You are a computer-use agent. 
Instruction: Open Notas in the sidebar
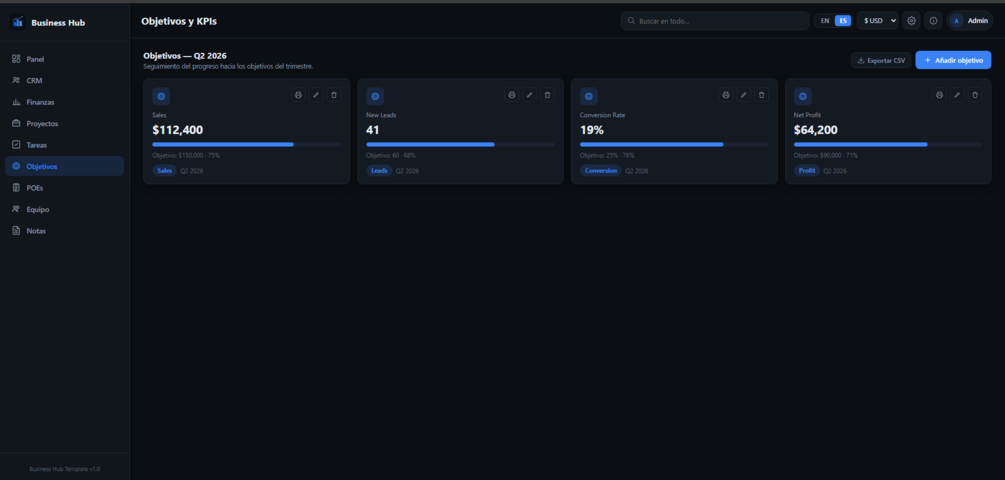click(64, 231)
